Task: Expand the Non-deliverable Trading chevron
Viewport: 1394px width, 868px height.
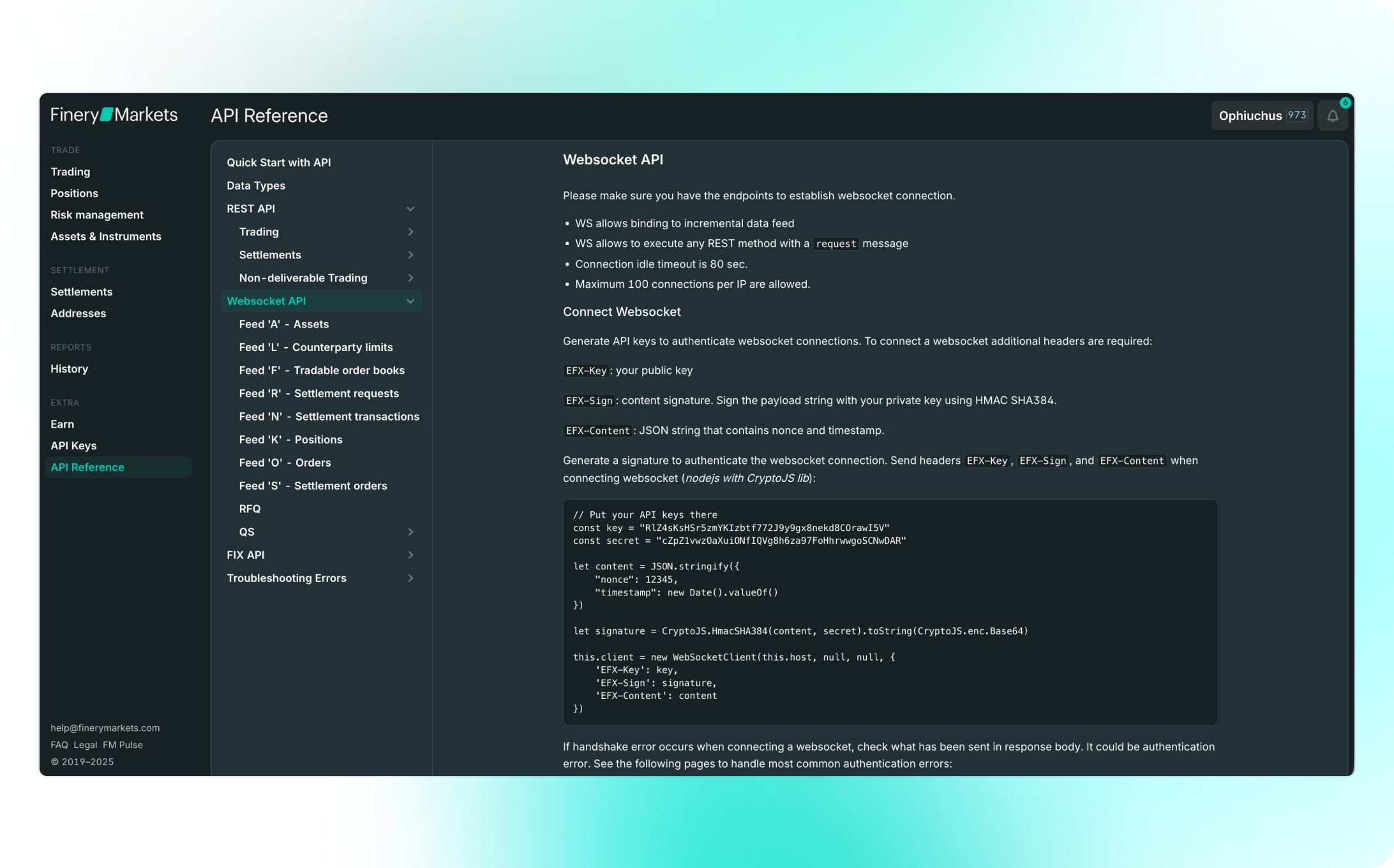Action: point(410,278)
